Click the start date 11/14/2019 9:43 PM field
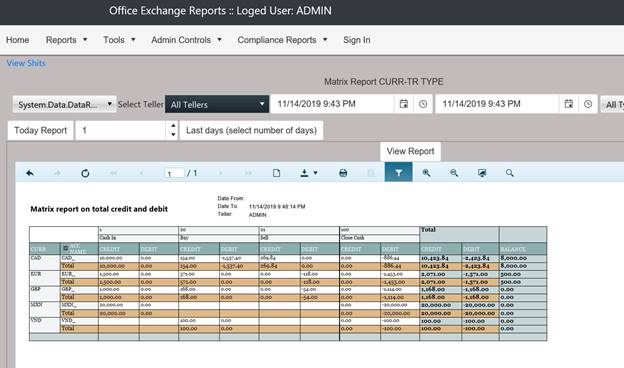The width and height of the screenshot is (624, 368). (x=332, y=104)
